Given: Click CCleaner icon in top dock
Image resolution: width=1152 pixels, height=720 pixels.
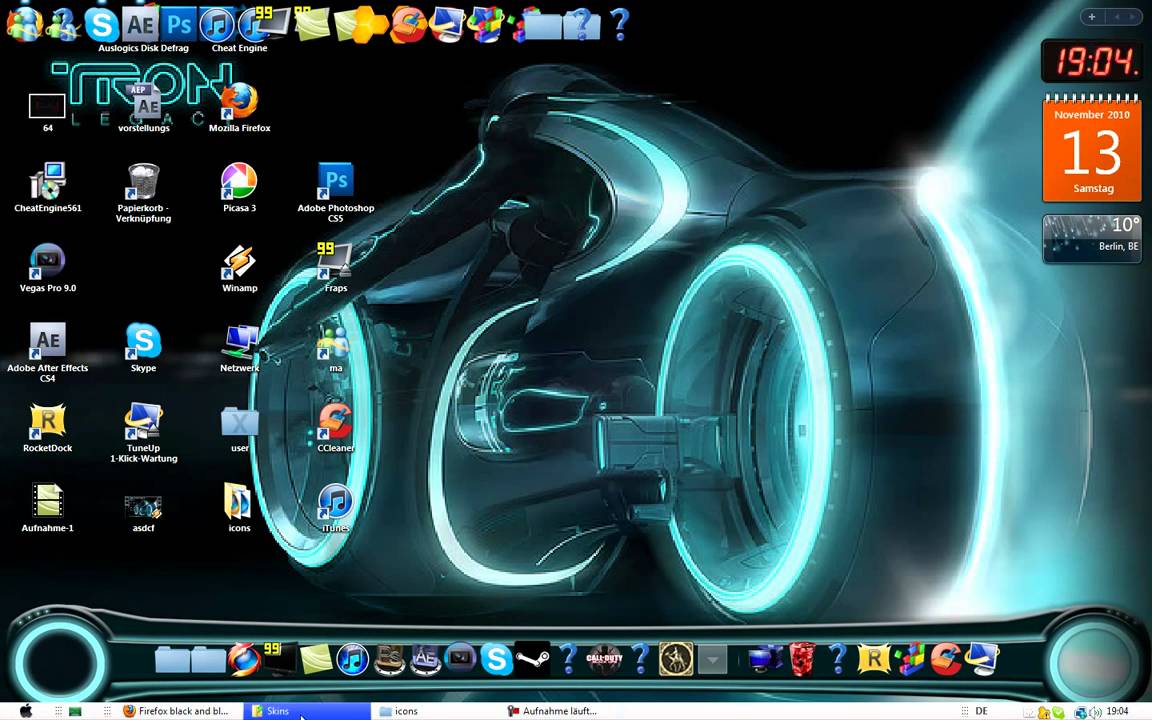Looking at the screenshot, I should pyautogui.click(x=408, y=24).
